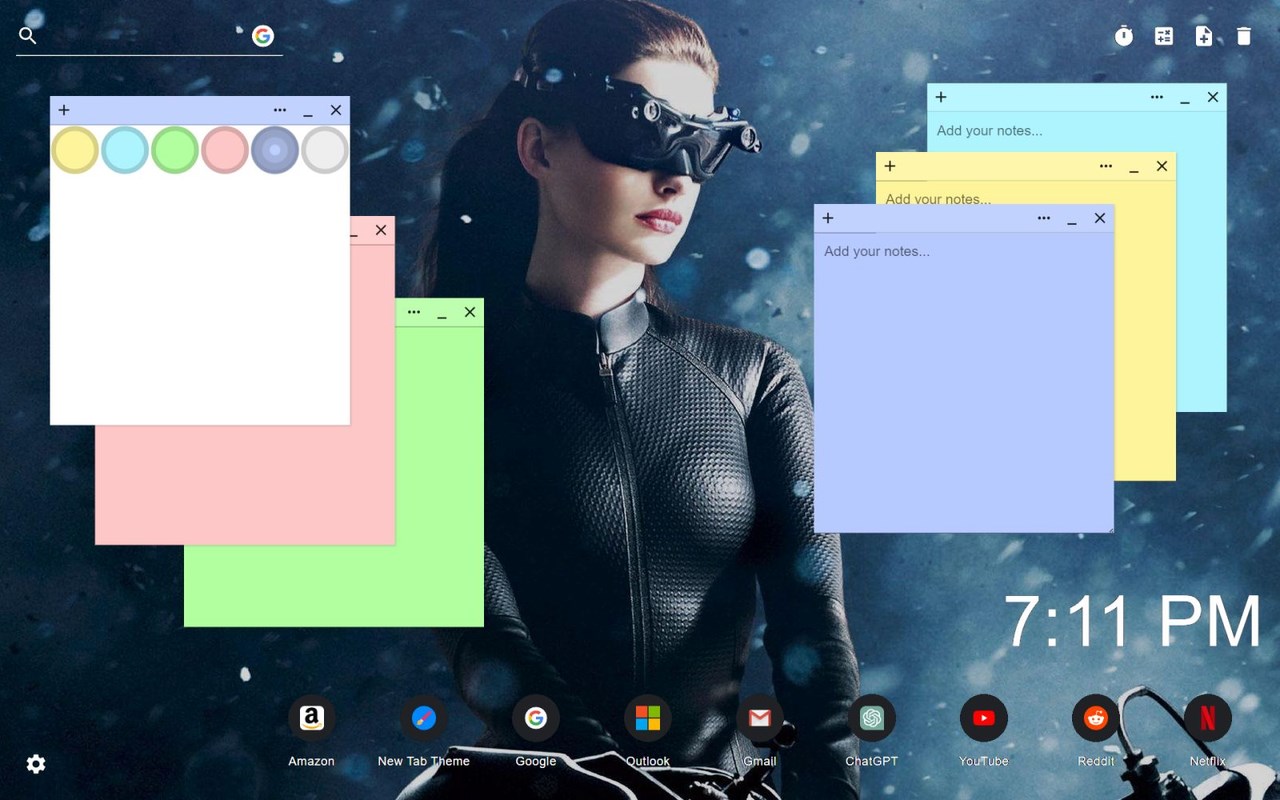Open the three-dot menu on the cyan note

[x=1157, y=97]
